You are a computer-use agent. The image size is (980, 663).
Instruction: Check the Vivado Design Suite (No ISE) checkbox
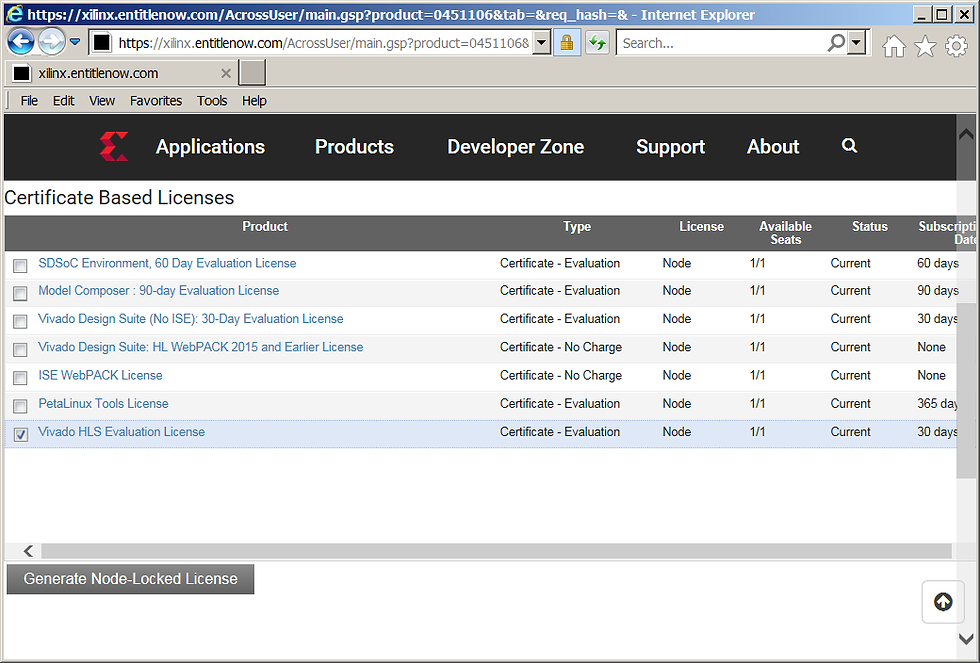click(20, 321)
